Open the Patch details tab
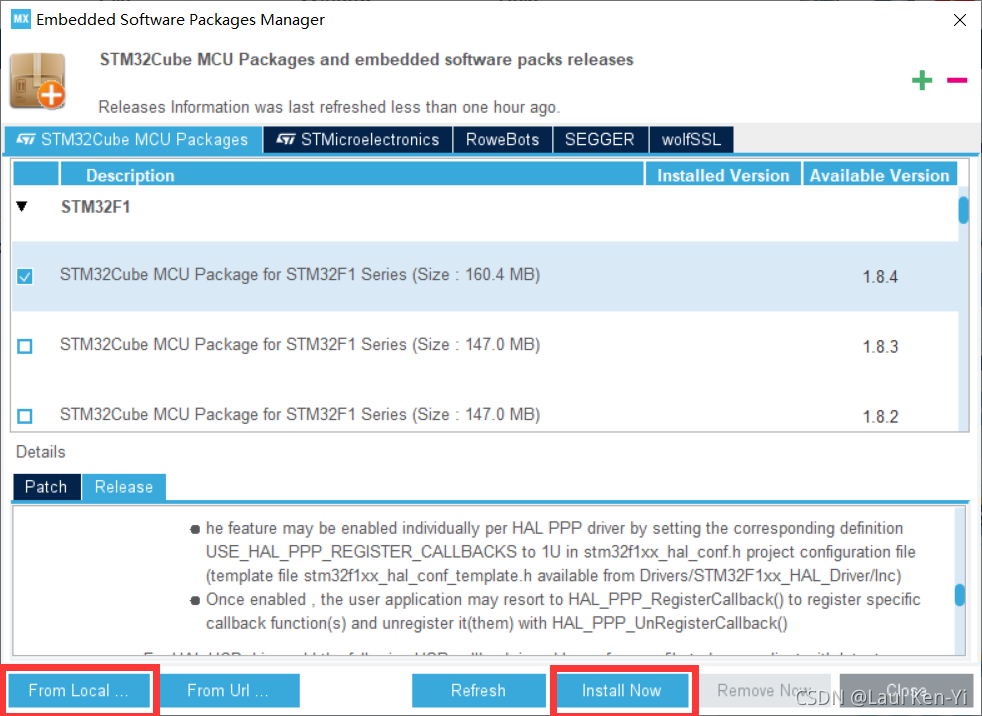 (46, 487)
